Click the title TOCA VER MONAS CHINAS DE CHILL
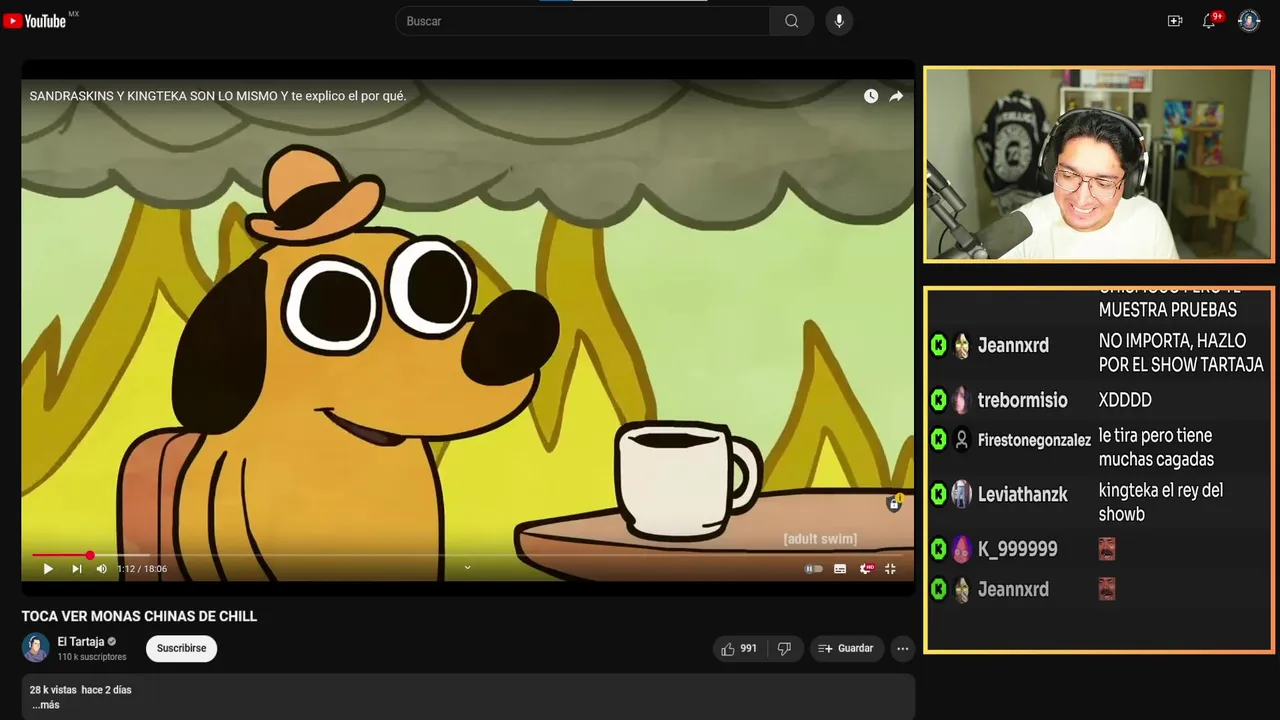This screenshot has width=1280, height=720. pyautogui.click(x=139, y=616)
